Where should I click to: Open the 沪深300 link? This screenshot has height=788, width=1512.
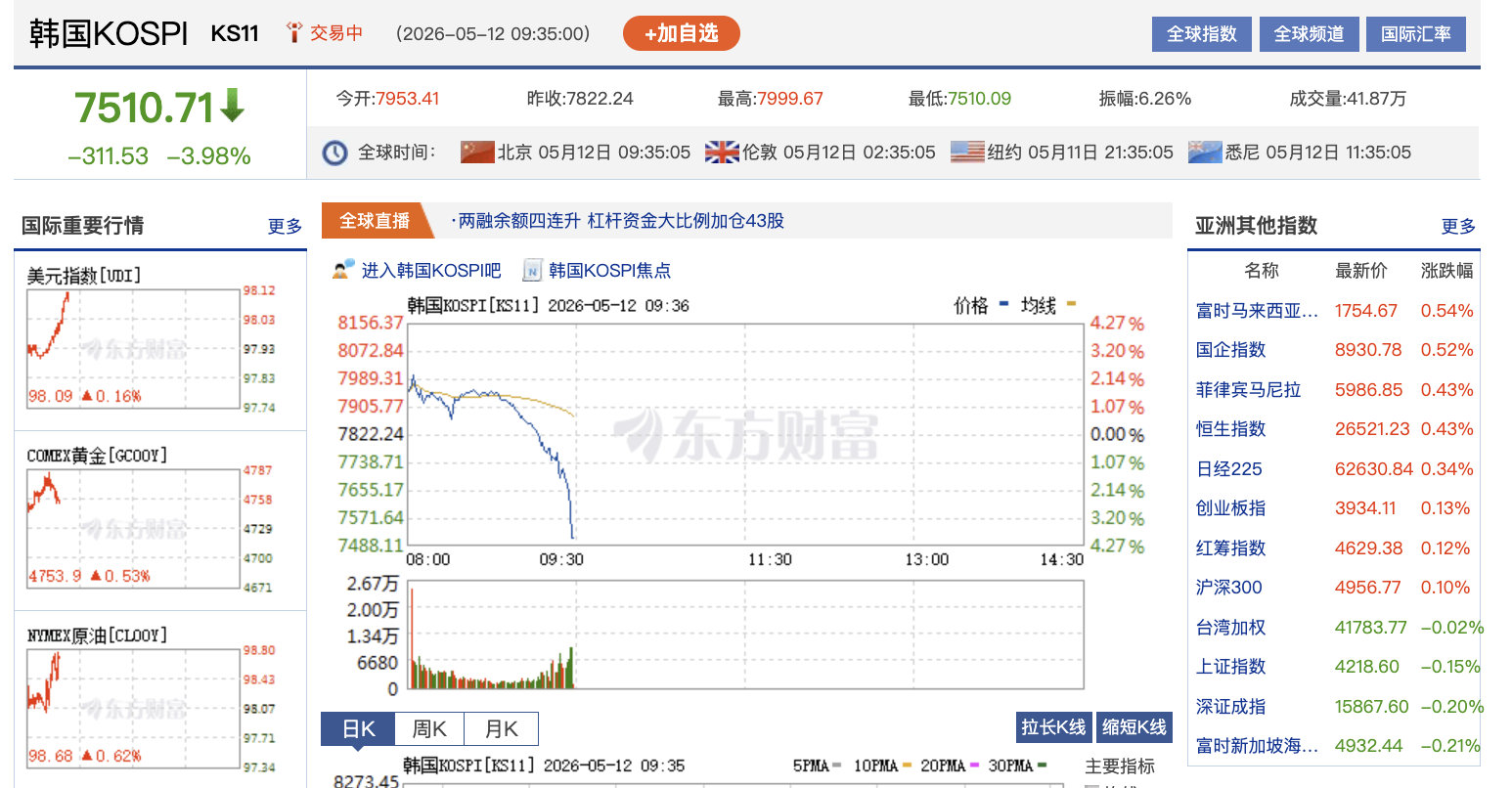coord(1228,588)
